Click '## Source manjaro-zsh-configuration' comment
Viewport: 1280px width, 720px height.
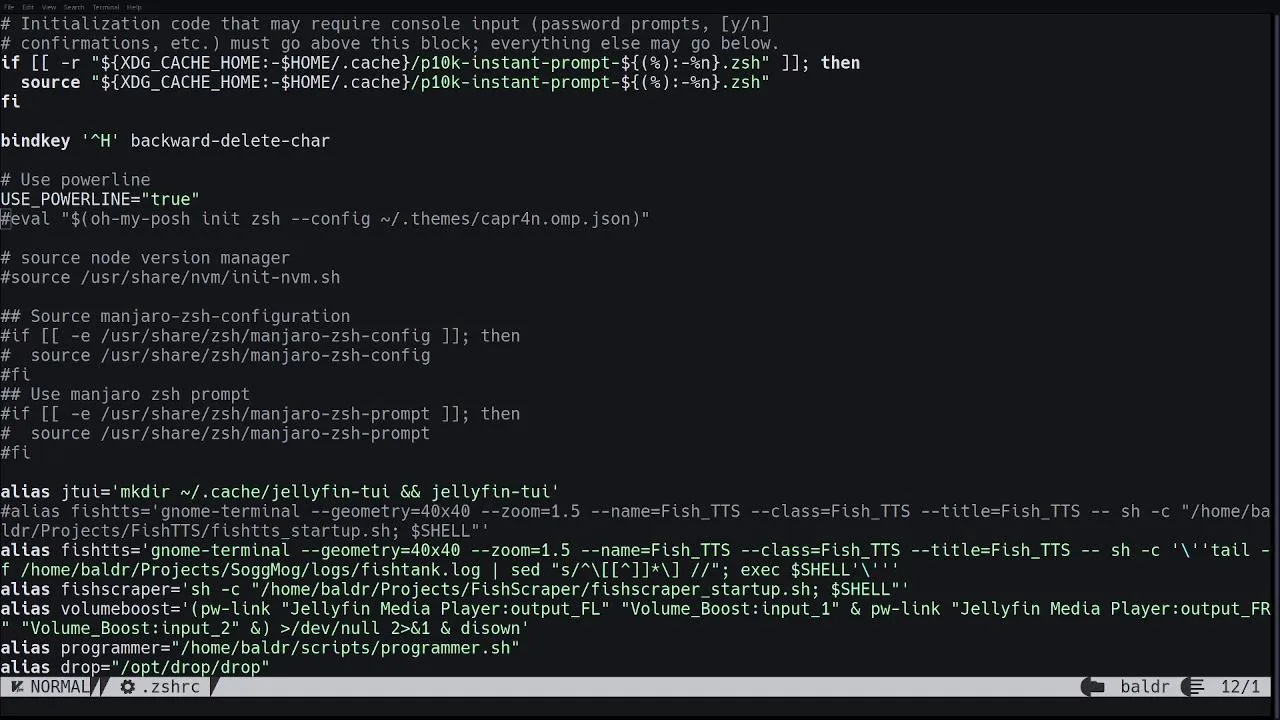pos(175,316)
